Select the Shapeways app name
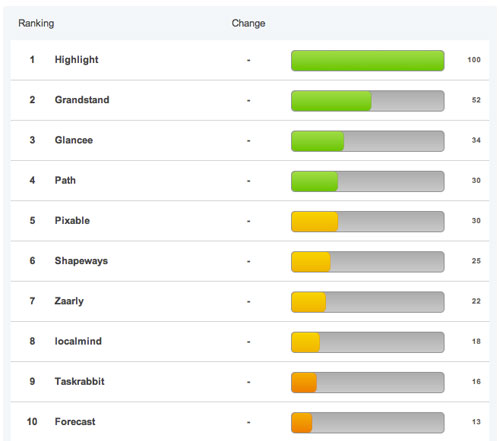500x441 pixels. coord(81,261)
